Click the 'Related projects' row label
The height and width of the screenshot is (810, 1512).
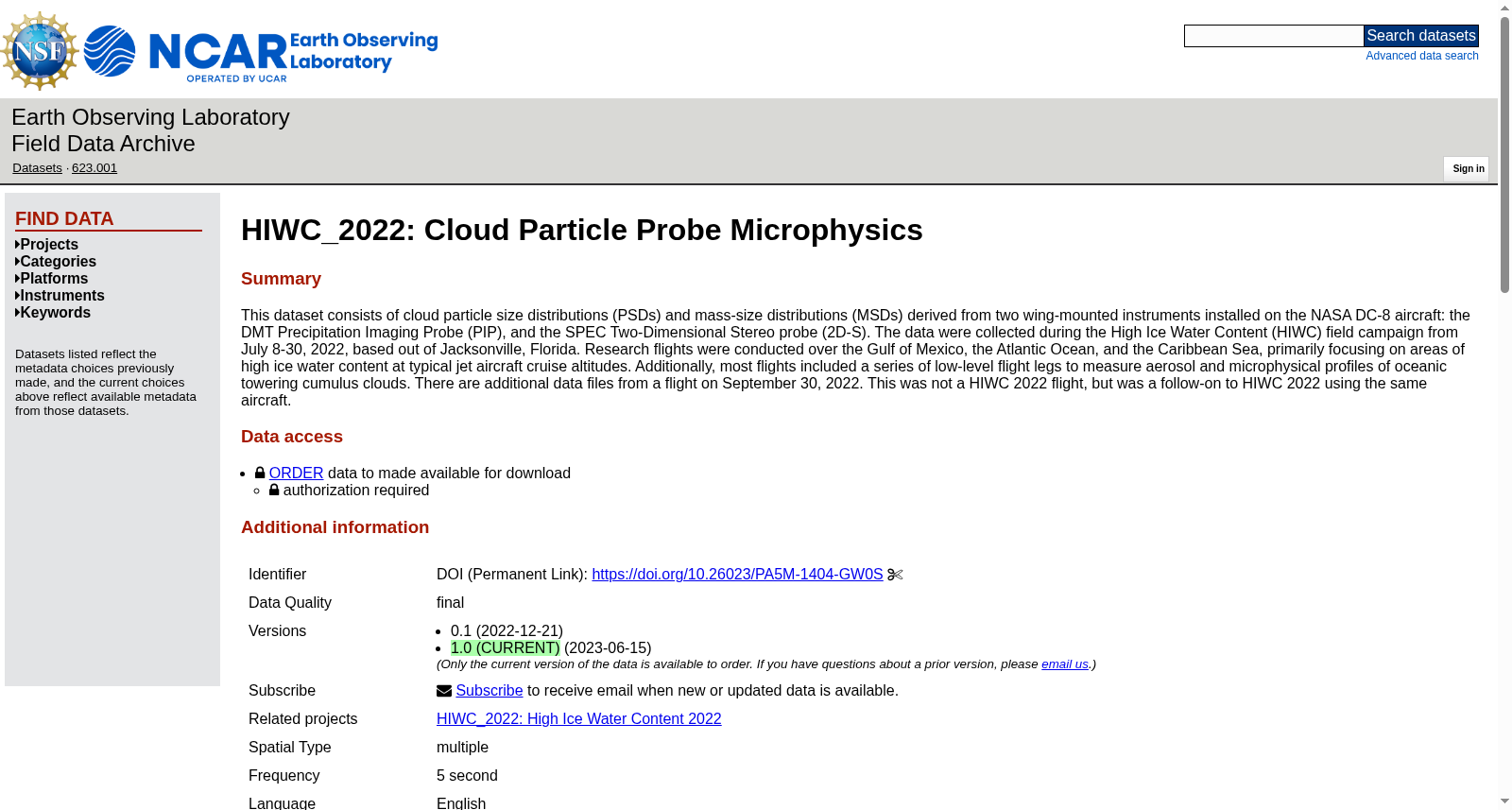coord(302,719)
